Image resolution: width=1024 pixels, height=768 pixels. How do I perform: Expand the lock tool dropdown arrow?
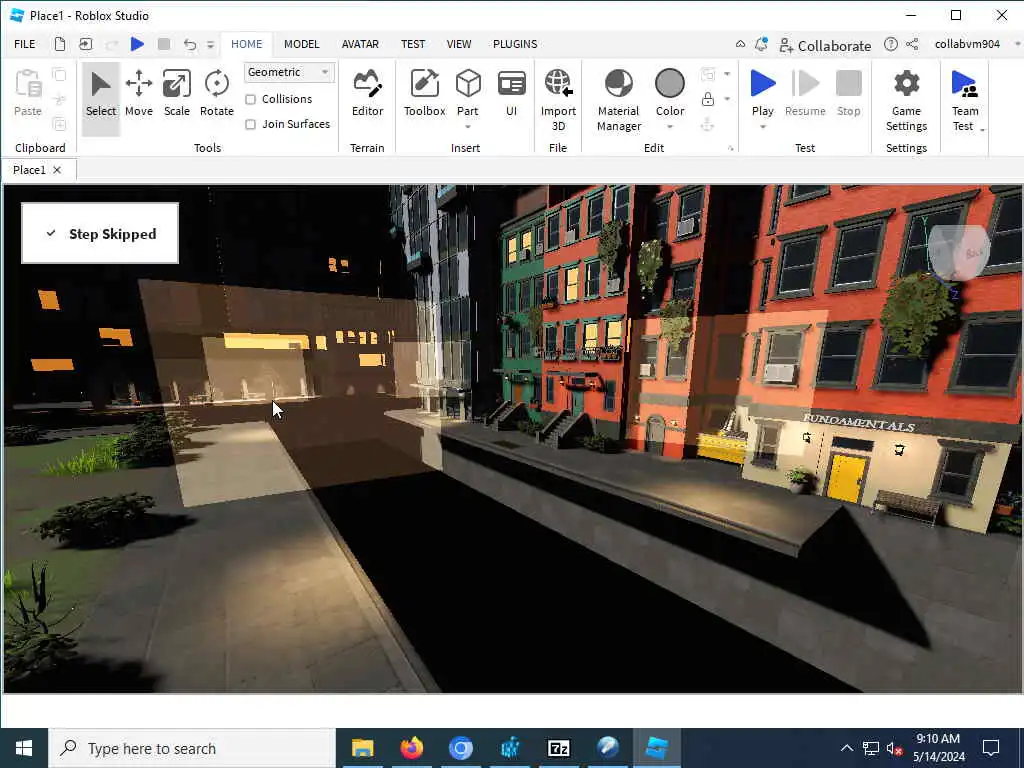click(727, 99)
